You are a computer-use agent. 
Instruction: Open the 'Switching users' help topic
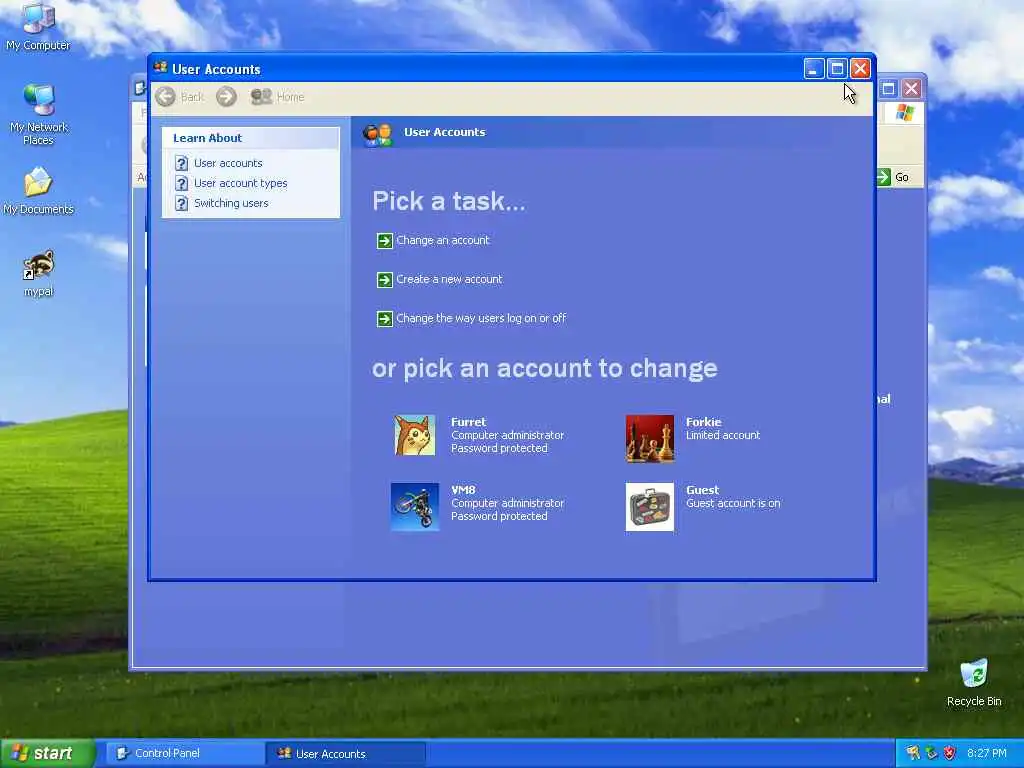click(231, 203)
